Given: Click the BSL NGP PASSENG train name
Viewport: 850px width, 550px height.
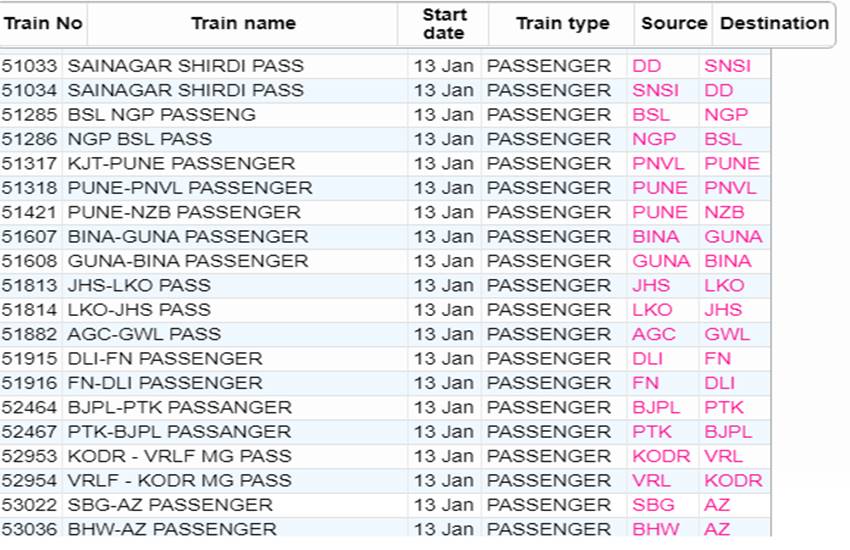Looking at the screenshot, I should point(162,115).
